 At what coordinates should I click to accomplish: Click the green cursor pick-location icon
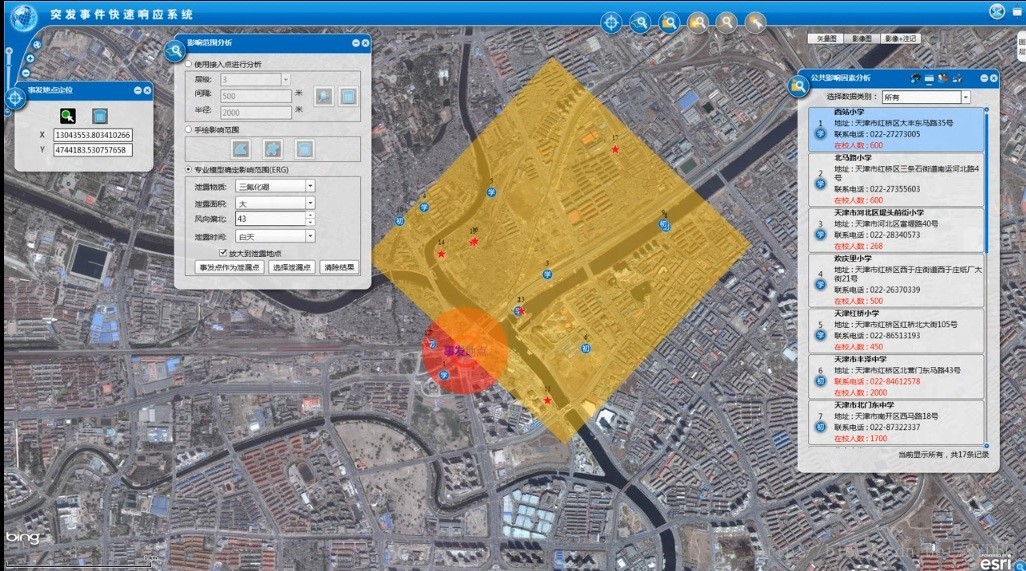point(67,115)
